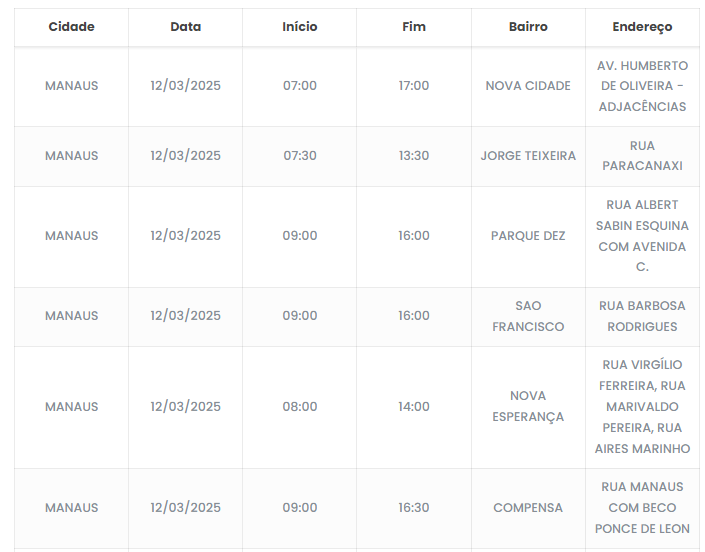Click the Data column header
The height and width of the screenshot is (552, 705).
pos(185,27)
